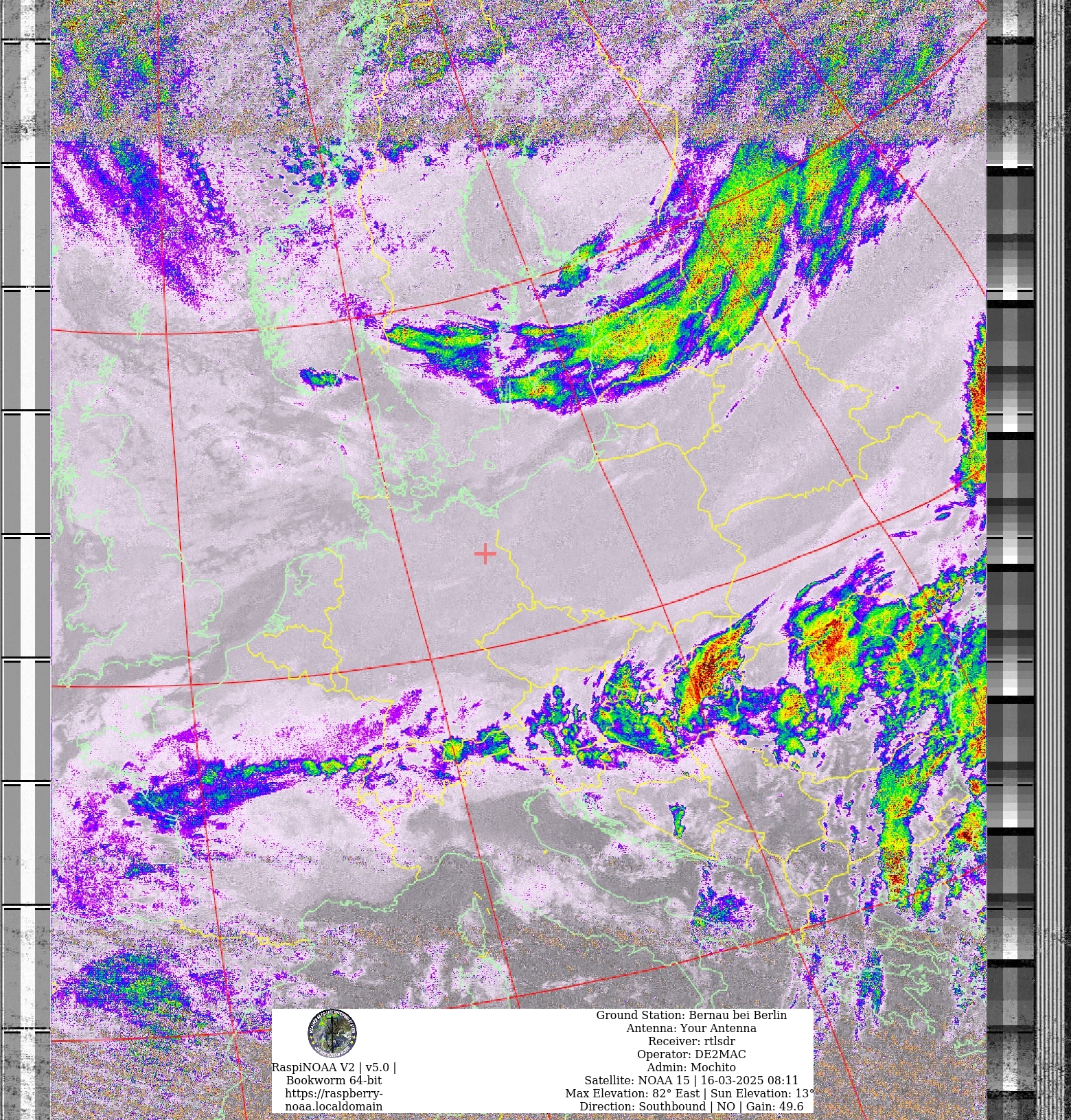Viewport: 1071px width, 1120px height.
Task: Select the 'RaspiNOAA V2 | v5.0' text
Action: click(334, 1067)
